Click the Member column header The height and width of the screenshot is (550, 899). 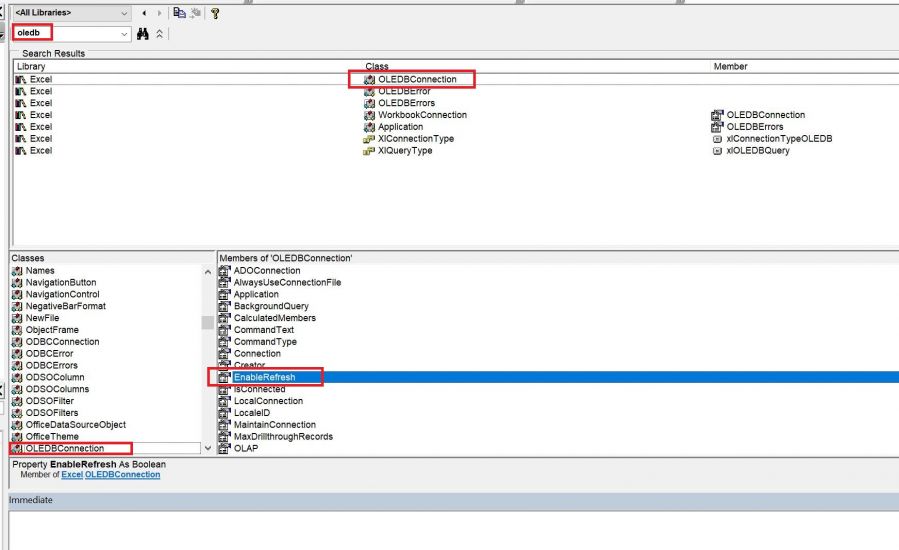click(x=730, y=66)
